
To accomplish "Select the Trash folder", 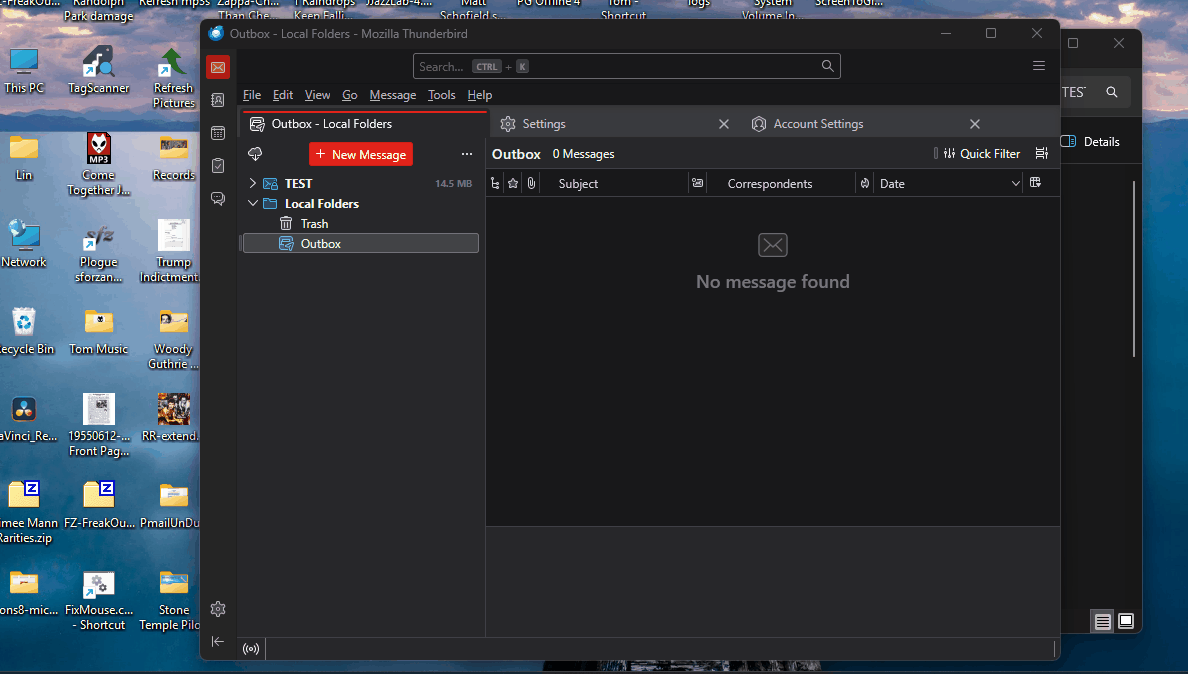I will click(x=314, y=224).
